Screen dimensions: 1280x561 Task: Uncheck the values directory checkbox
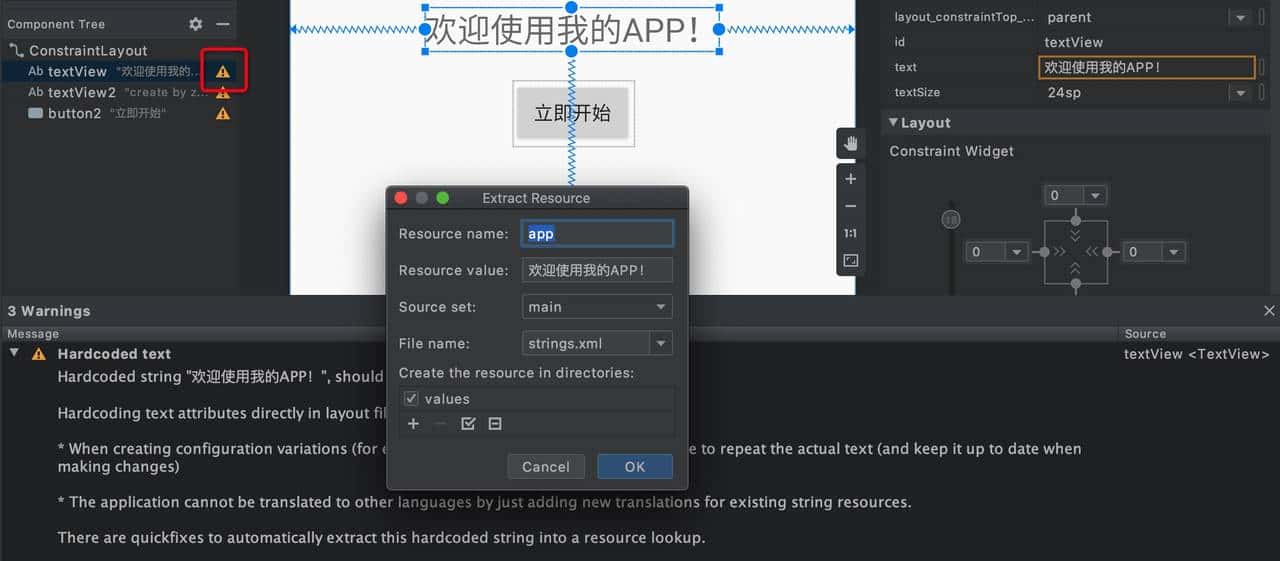click(x=410, y=398)
